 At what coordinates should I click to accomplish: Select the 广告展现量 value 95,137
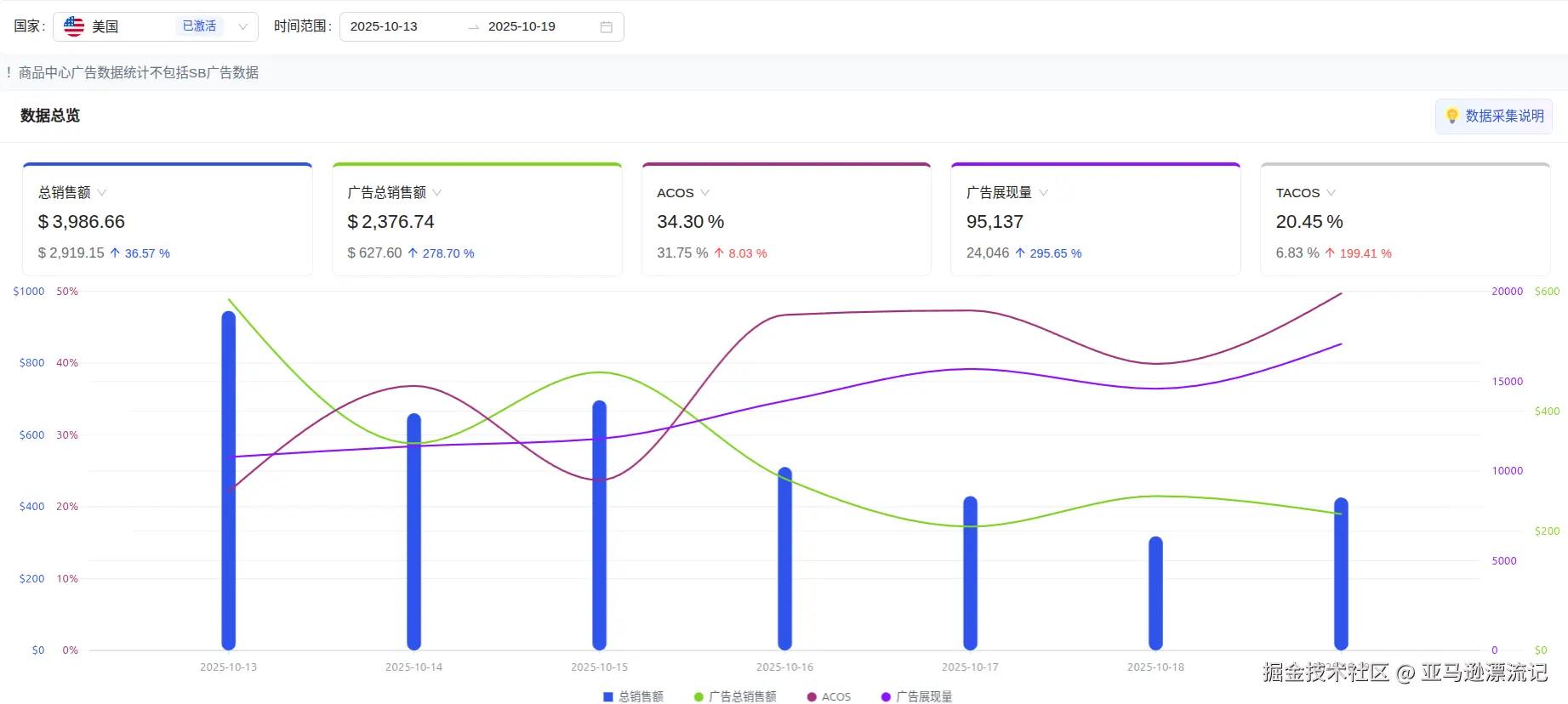pyautogui.click(x=995, y=222)
